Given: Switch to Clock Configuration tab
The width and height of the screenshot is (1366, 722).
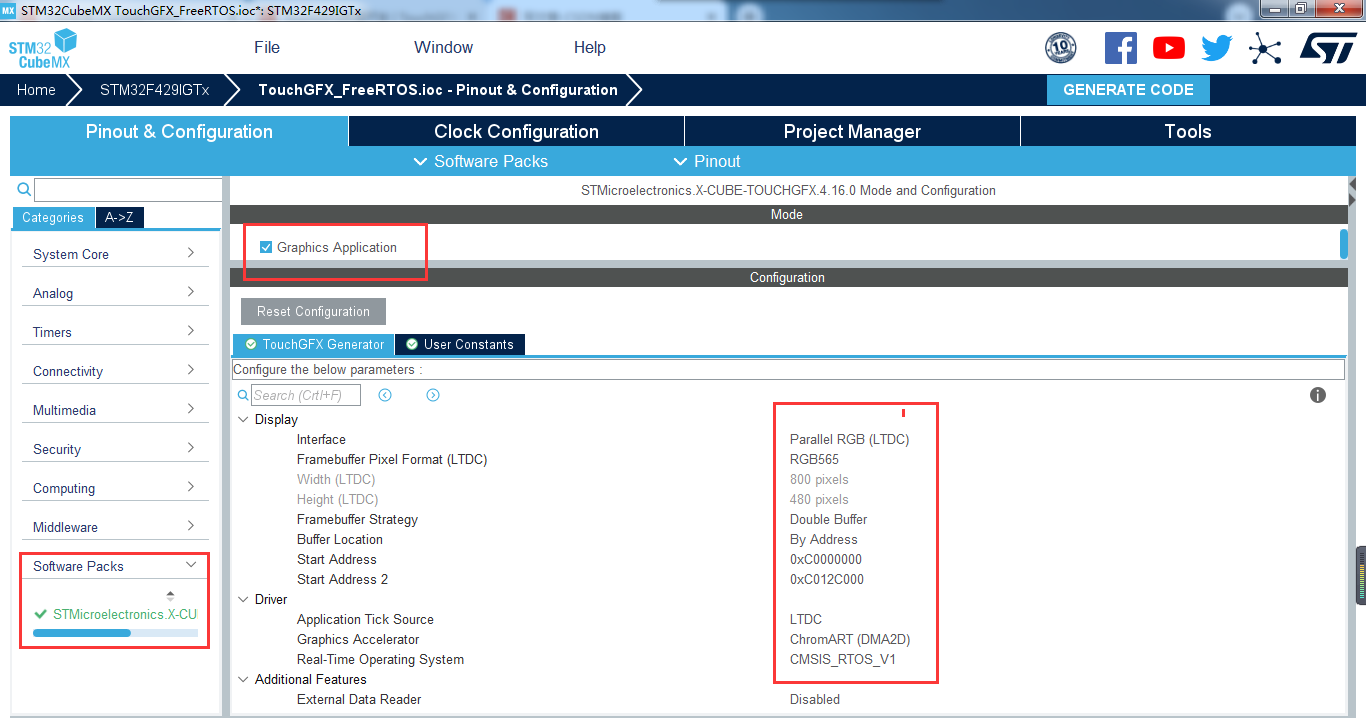Looking at the screenshot, I should 516,131.
